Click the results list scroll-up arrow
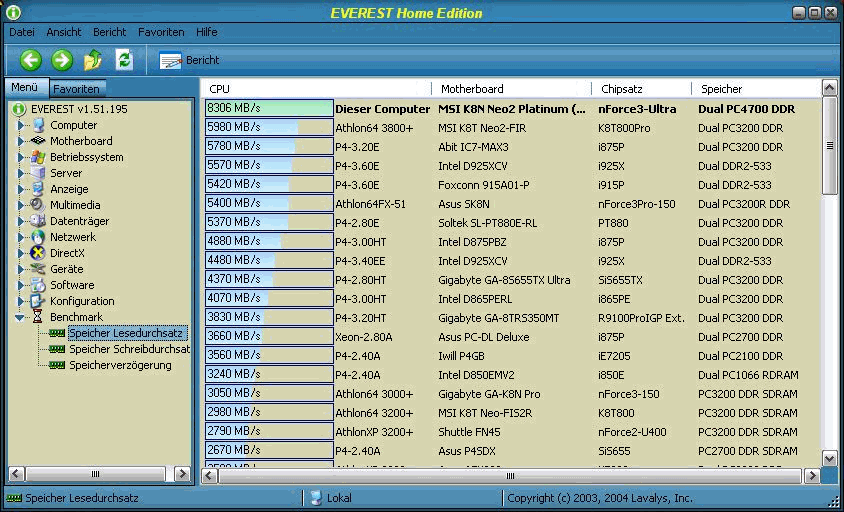 click(829, 87)
